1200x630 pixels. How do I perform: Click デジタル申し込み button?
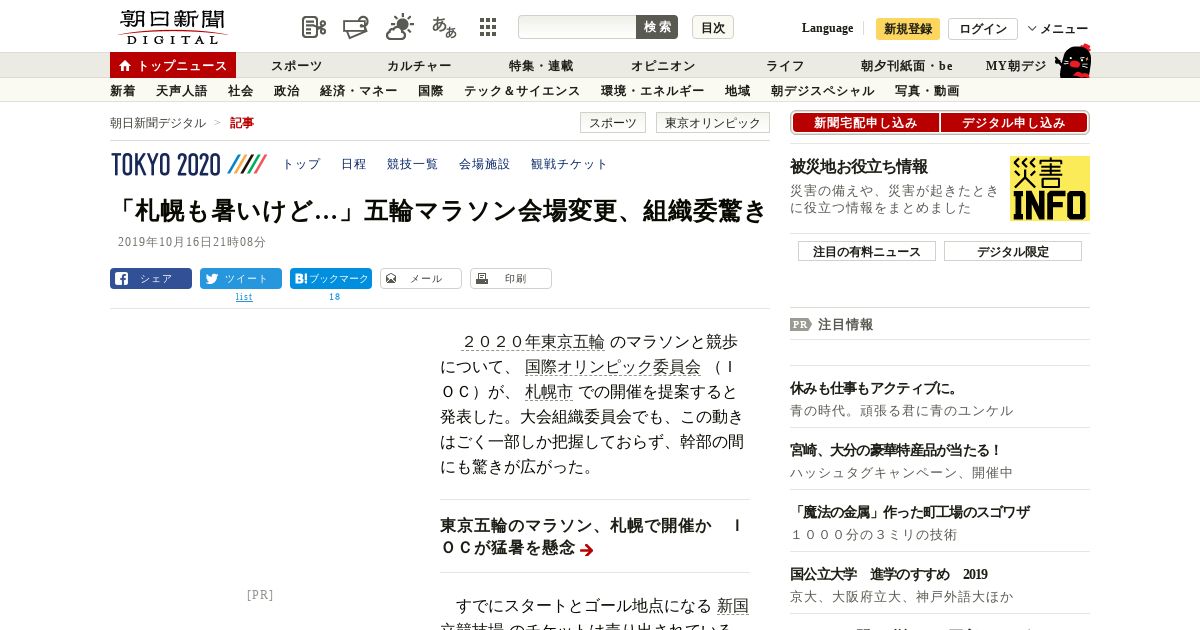pyautogui.click(x=1014, y=123)
